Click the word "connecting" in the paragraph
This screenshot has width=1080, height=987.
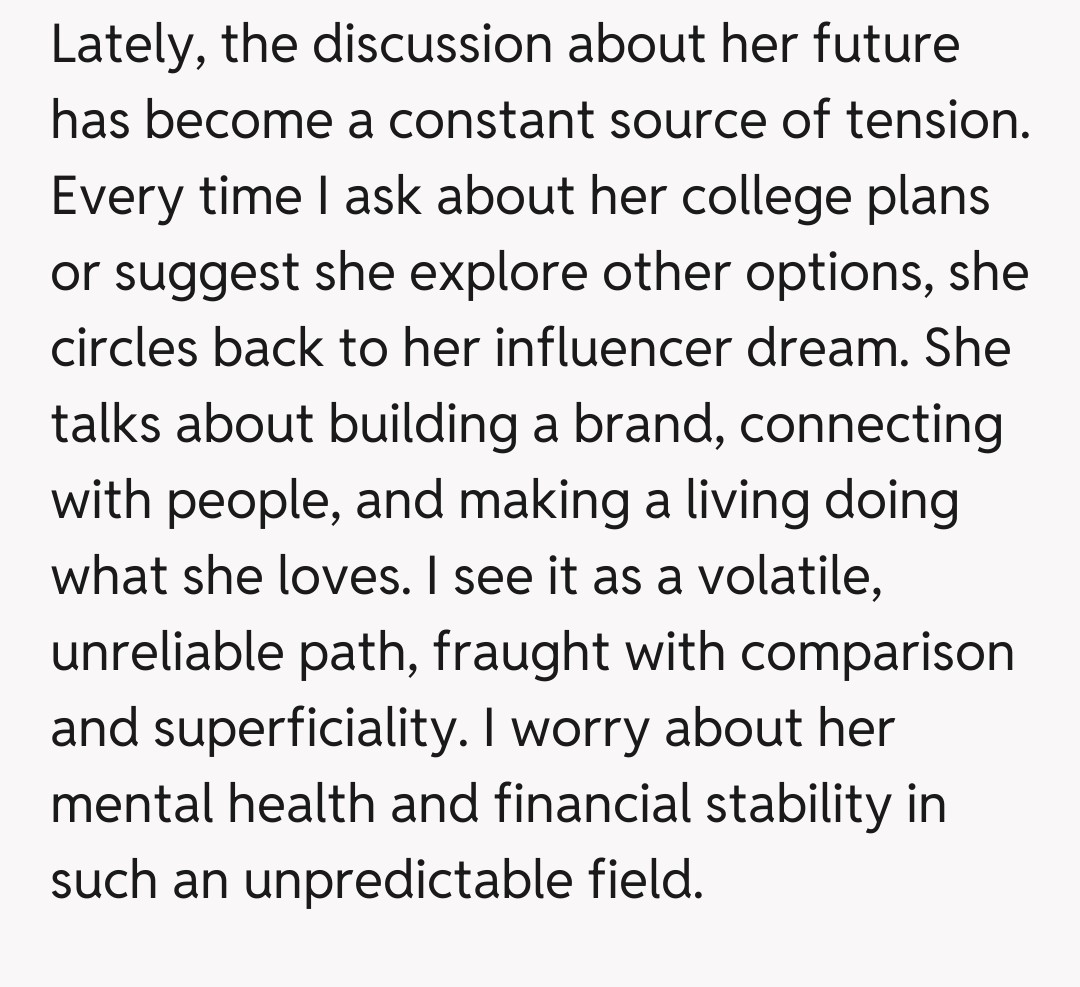[x=871, y=425]
